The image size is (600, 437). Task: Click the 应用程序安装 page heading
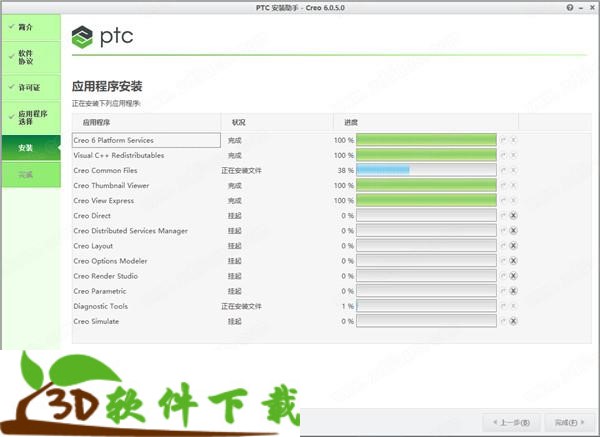(107, 86)
